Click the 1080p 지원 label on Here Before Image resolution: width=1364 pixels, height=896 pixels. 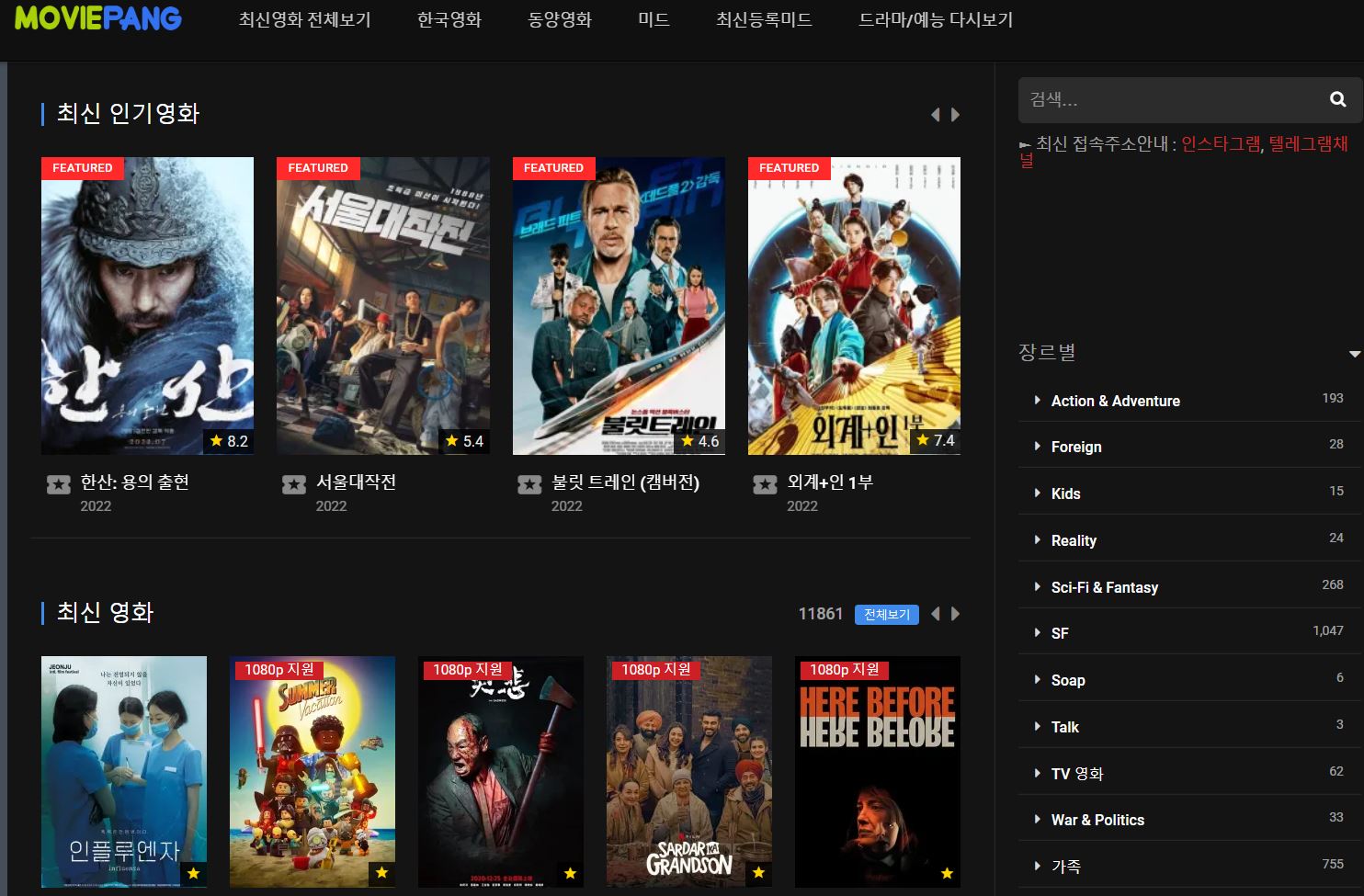pyautogui.click(x=844, y=670)
